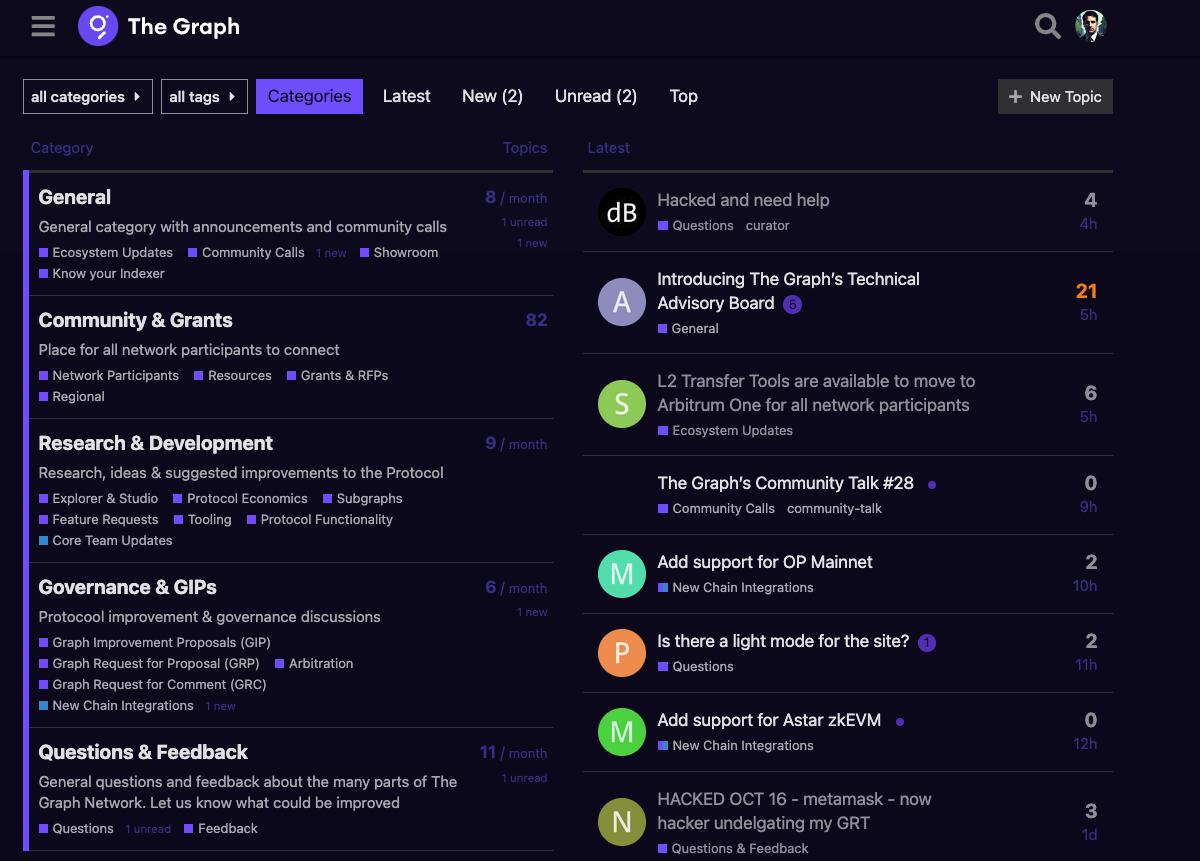Open New Chain Integrations under Governance & GIPs
Viewport: 1200px width, 861px height.
click(117, 706)
